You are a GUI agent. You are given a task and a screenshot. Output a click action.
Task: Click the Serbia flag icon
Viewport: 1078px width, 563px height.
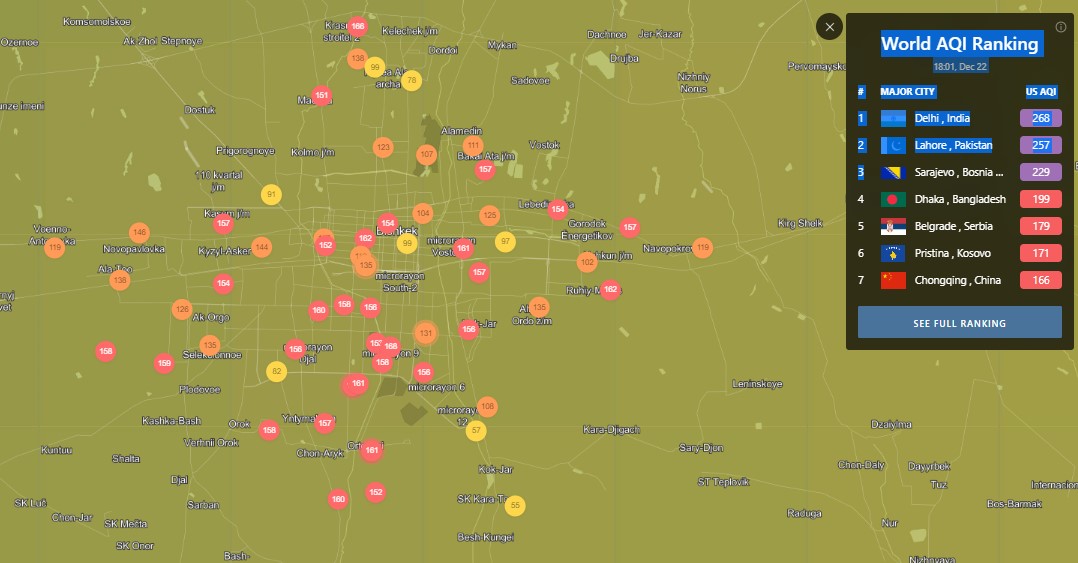(x=893, y=226)
